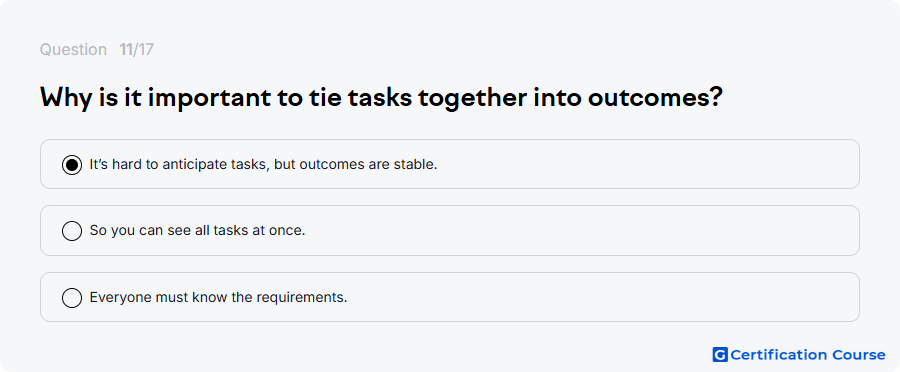
Task: Select 'So you can see all tasks' radio
Action: 72,231
